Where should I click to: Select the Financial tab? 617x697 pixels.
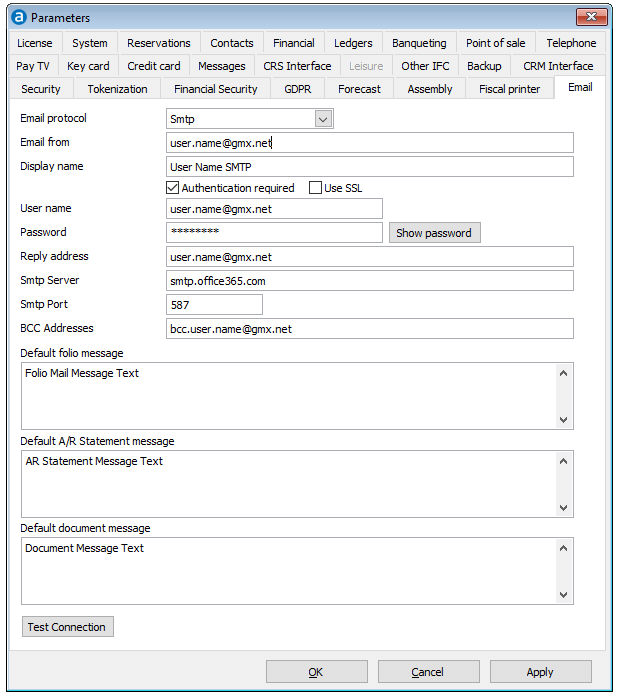293,43
